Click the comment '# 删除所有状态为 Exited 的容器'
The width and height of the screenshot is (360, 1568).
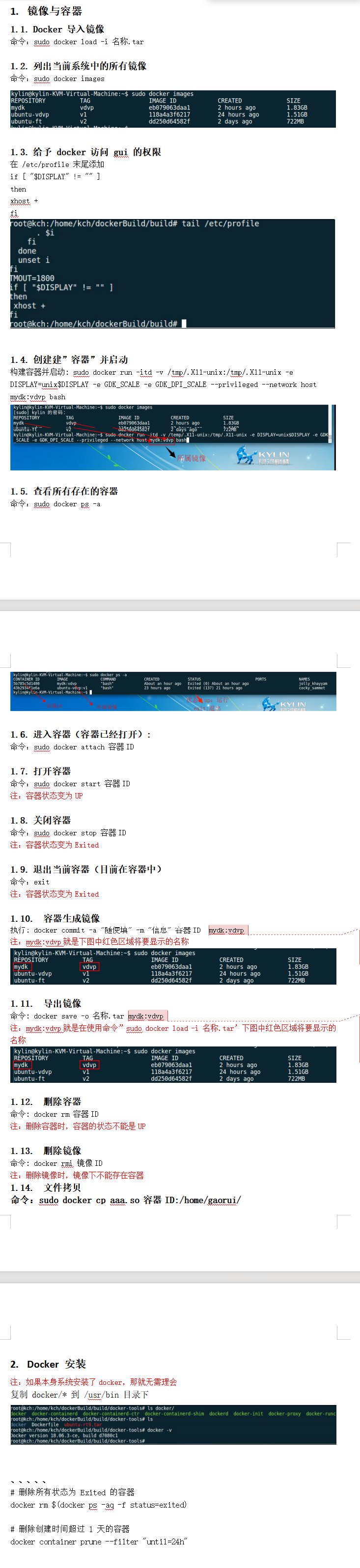[x=73, y=1492]
